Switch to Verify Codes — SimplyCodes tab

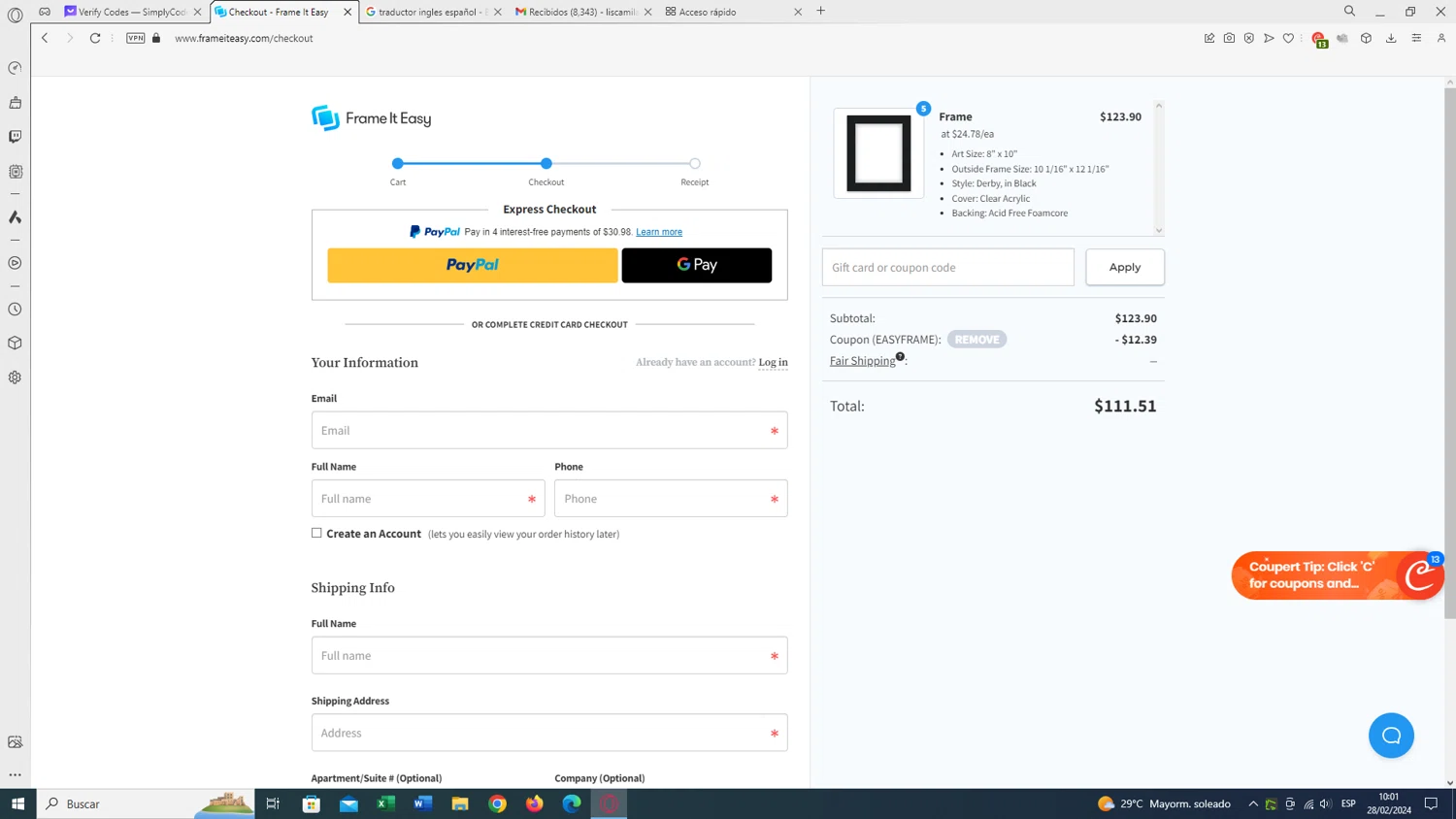pyautogui.click(x=132, y=12)
